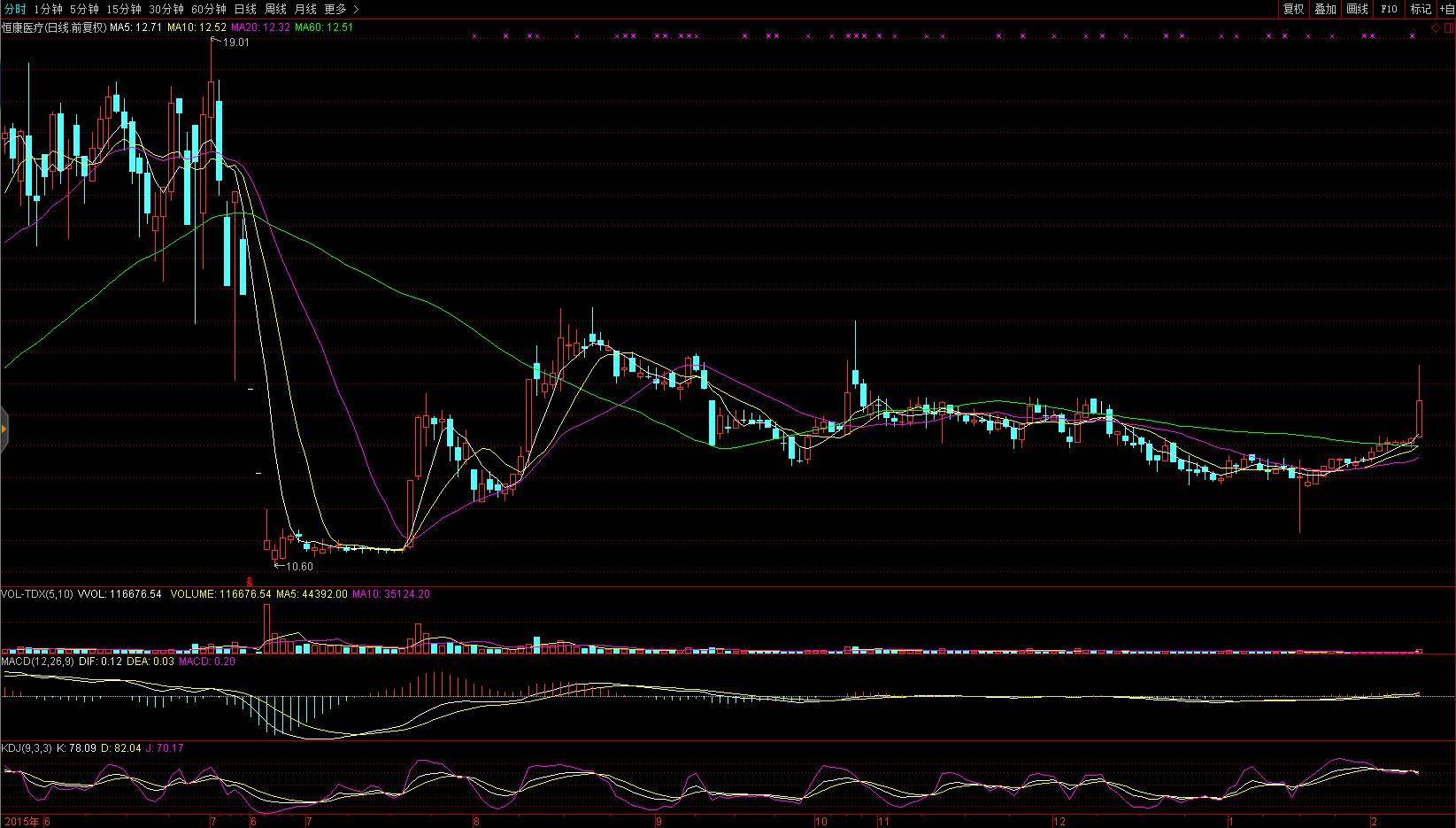Expand the 更多 more-periods menu
This screenshot has height=828, width=1456.
[x=342, y=9]
